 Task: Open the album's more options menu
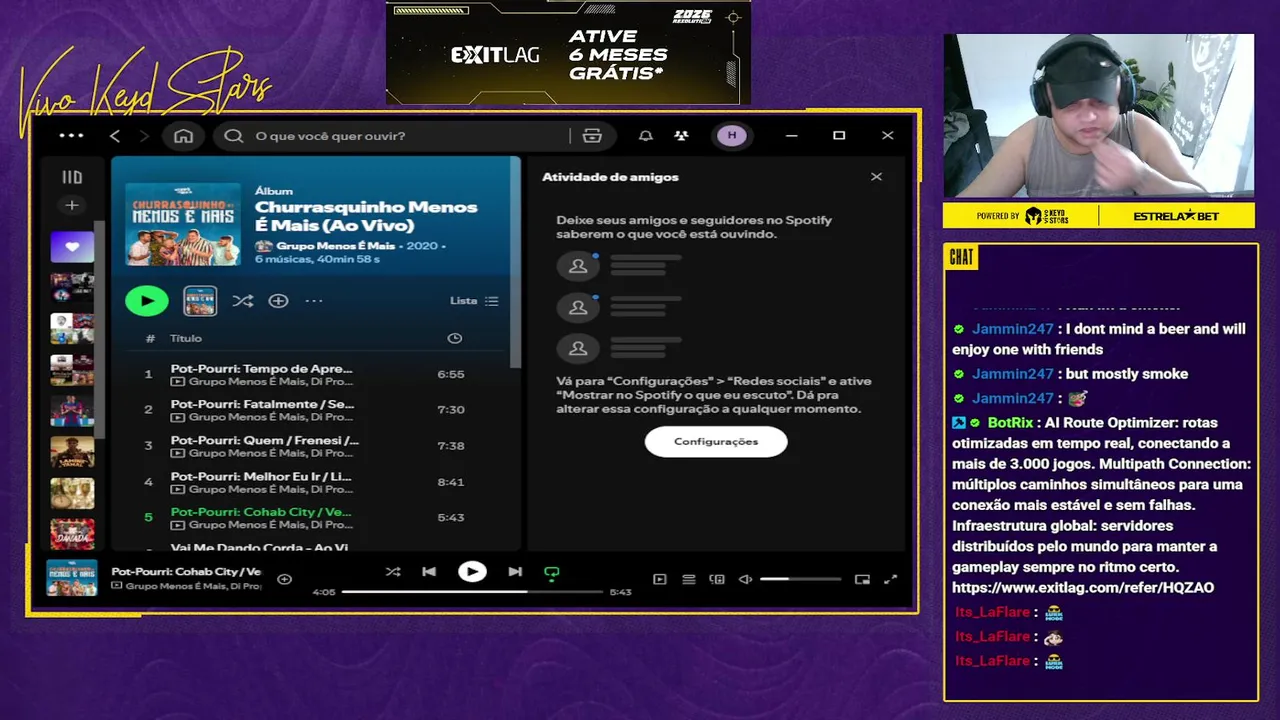tap(314, 300)
